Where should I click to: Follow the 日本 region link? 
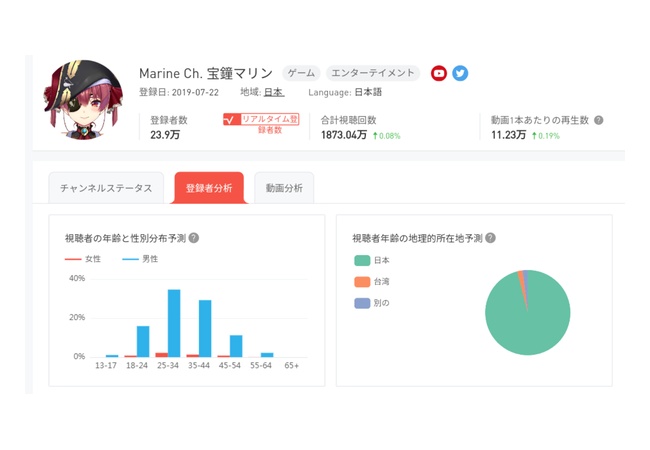(274, 92)
